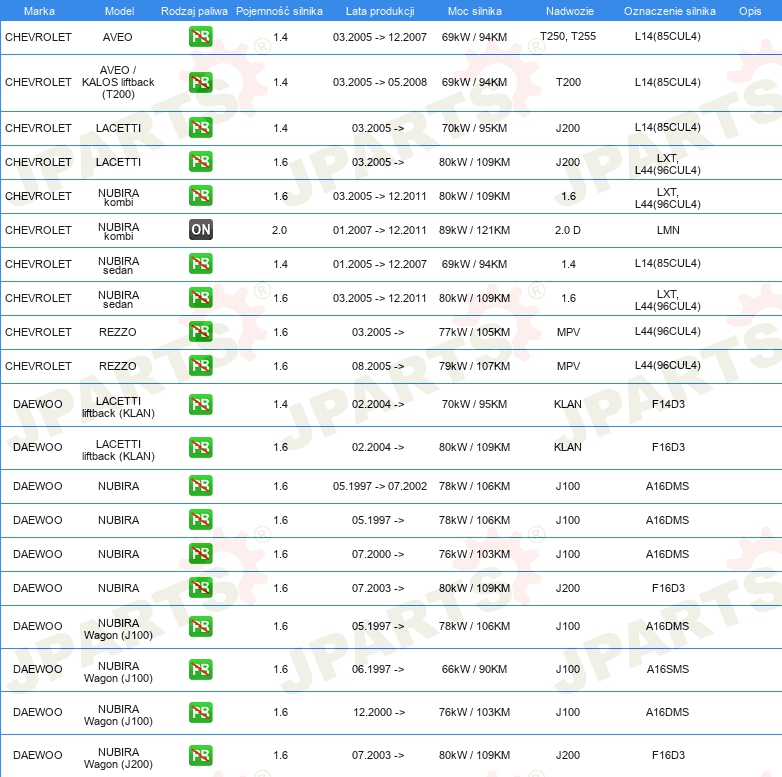Click the LMN engine code cell
Viewport: 782px width, 777px height.
[668, 230]
